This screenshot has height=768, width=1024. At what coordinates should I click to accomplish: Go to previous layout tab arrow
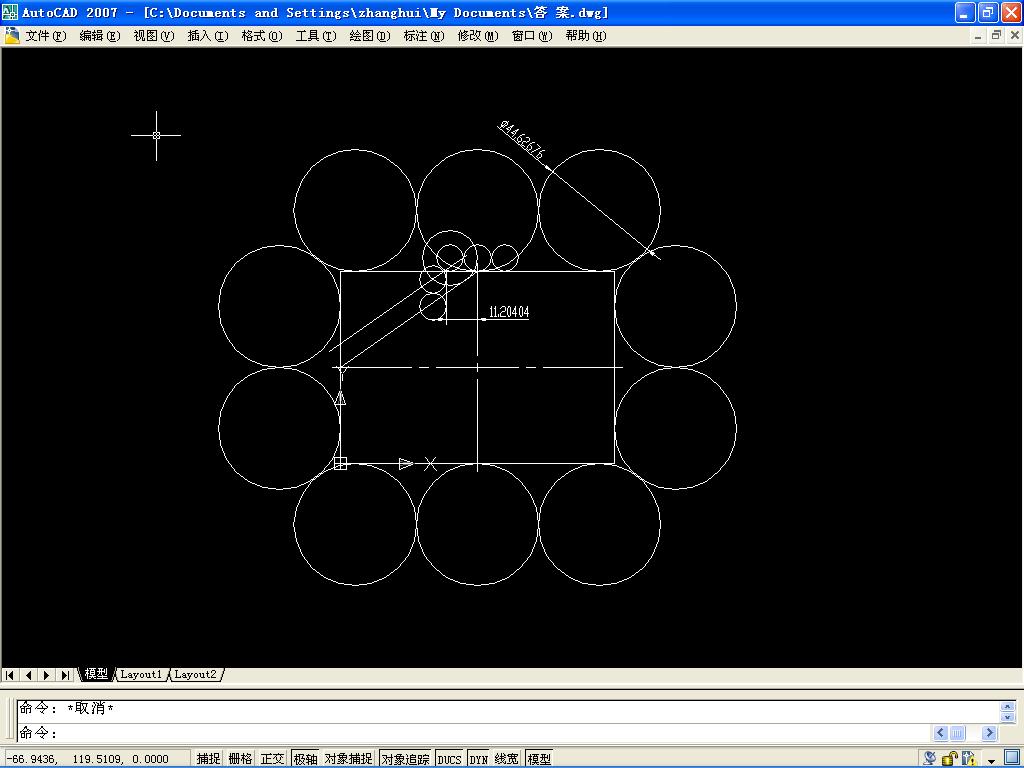point(28,675)
